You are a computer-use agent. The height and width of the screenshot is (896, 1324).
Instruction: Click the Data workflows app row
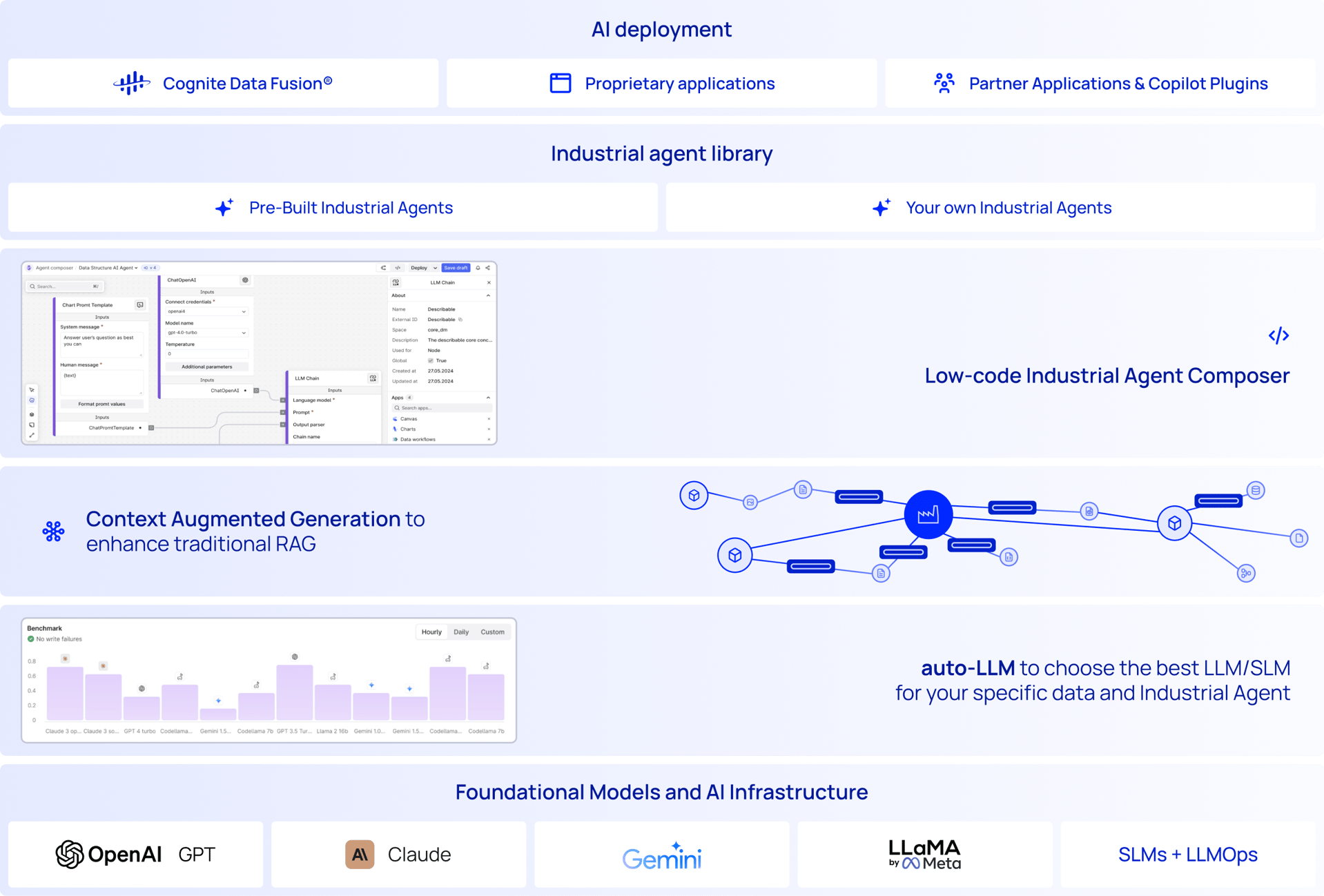coord(441,439)
